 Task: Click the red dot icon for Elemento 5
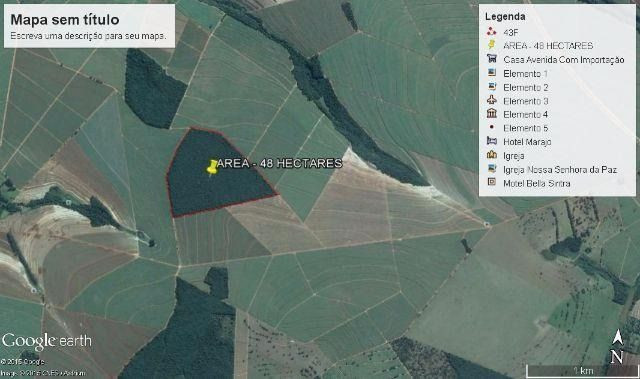[491, 127]
